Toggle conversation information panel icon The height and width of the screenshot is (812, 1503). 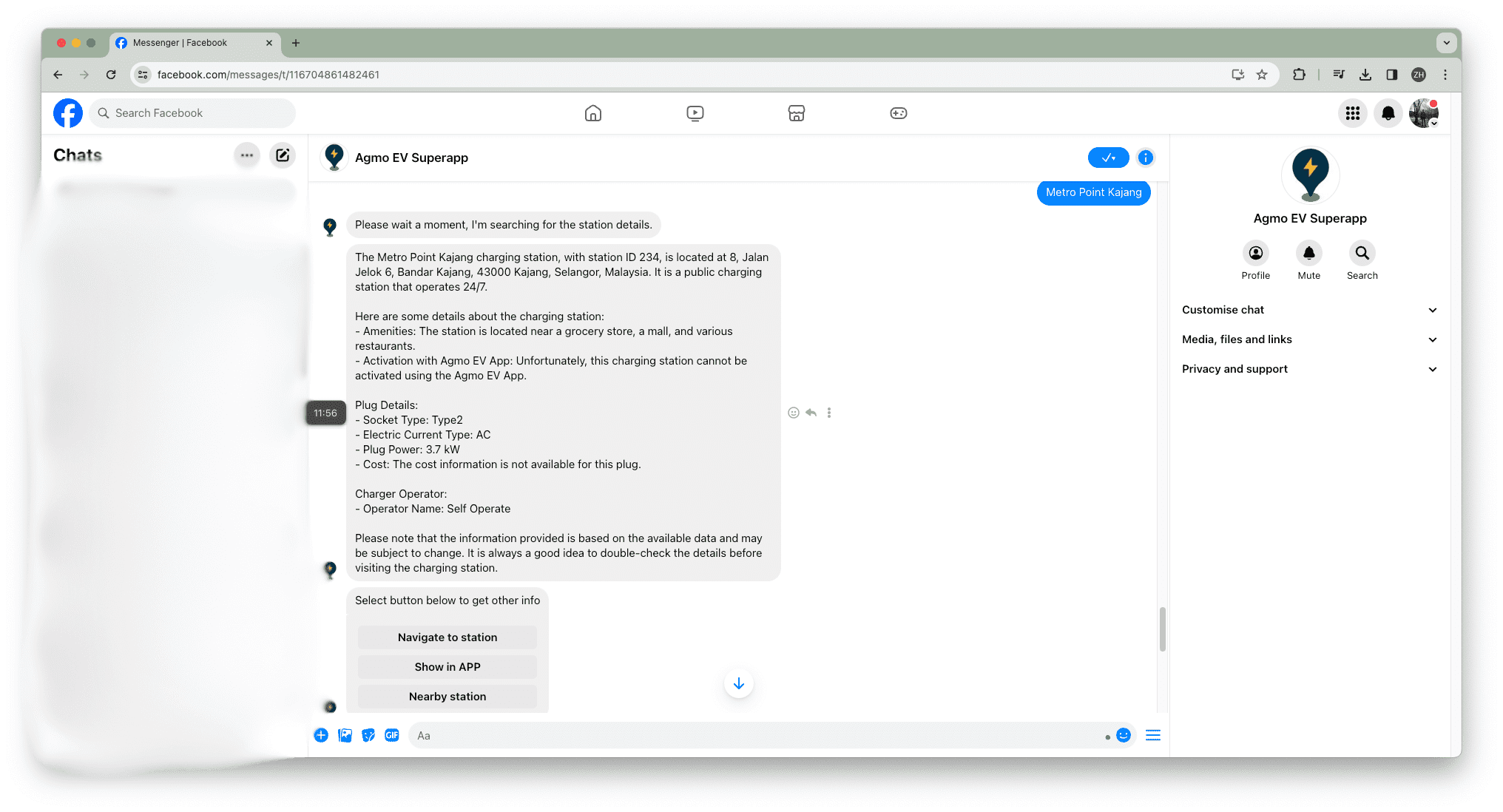1146,158
